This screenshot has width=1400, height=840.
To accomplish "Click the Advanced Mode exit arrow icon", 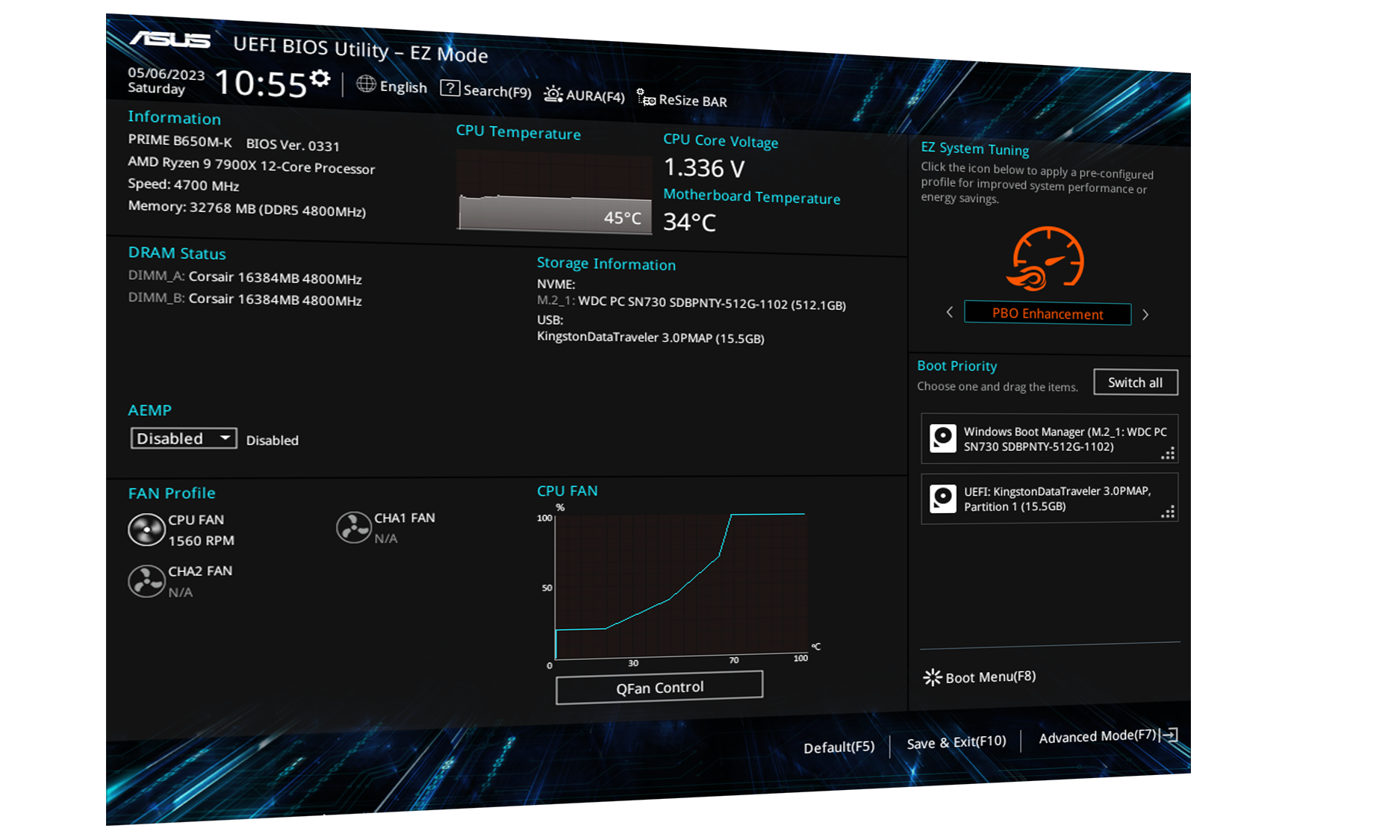I will coord(1170,735).
